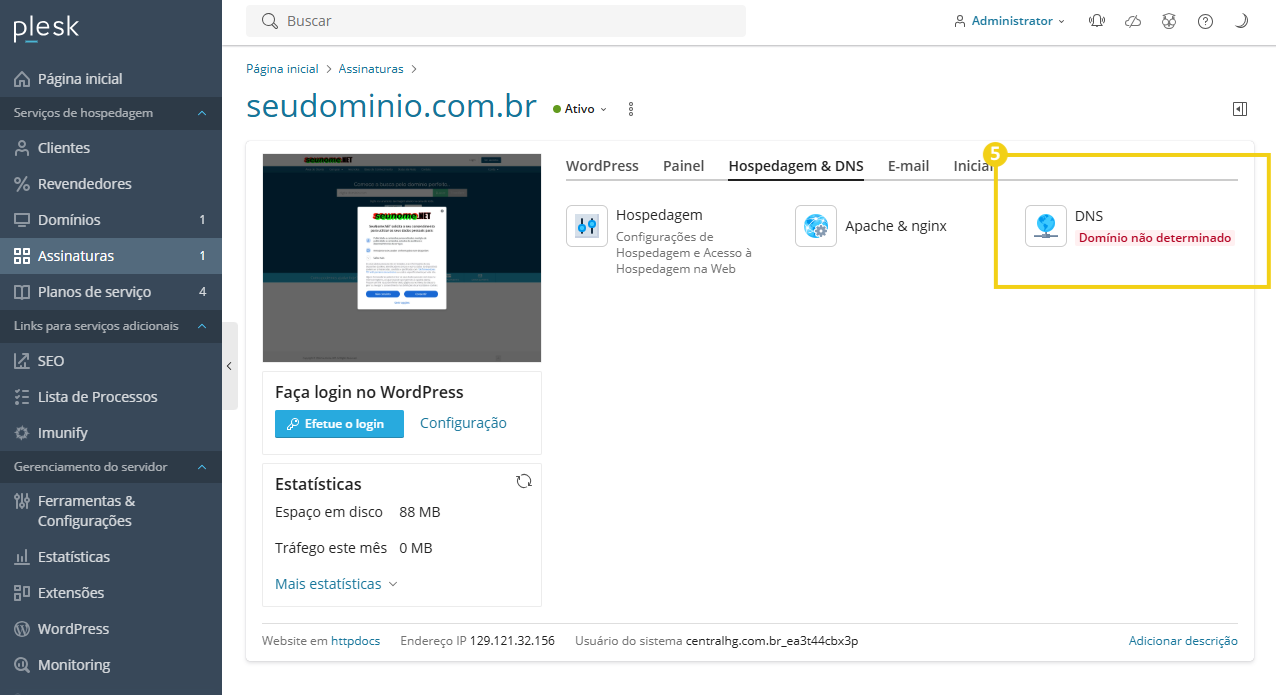
Task: Open the Administrator account dropdown
Action: coord(1010,20)
